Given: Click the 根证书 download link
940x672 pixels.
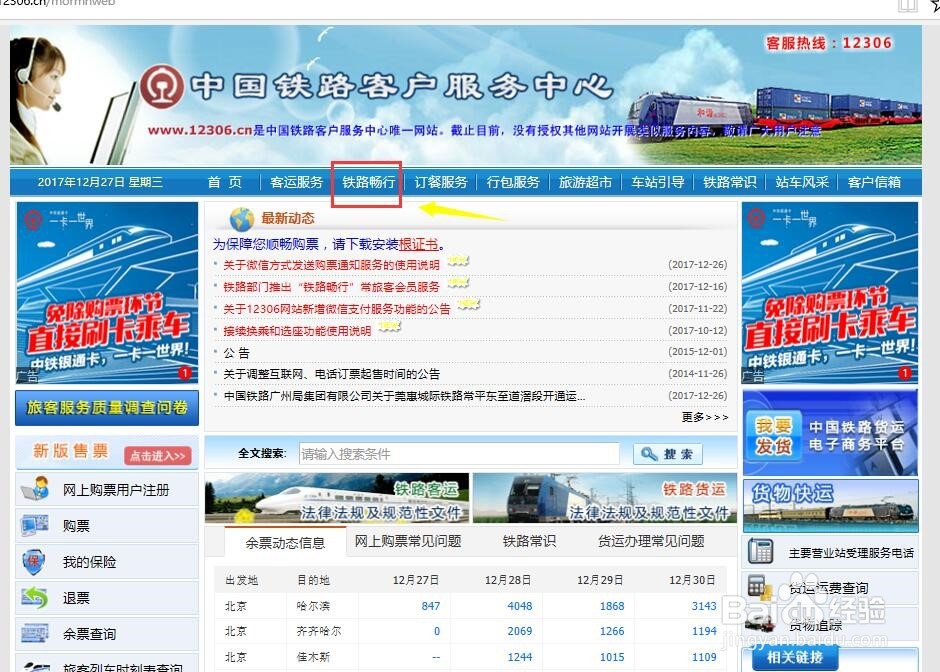Looking at the screenshot, I should point(418,245).
